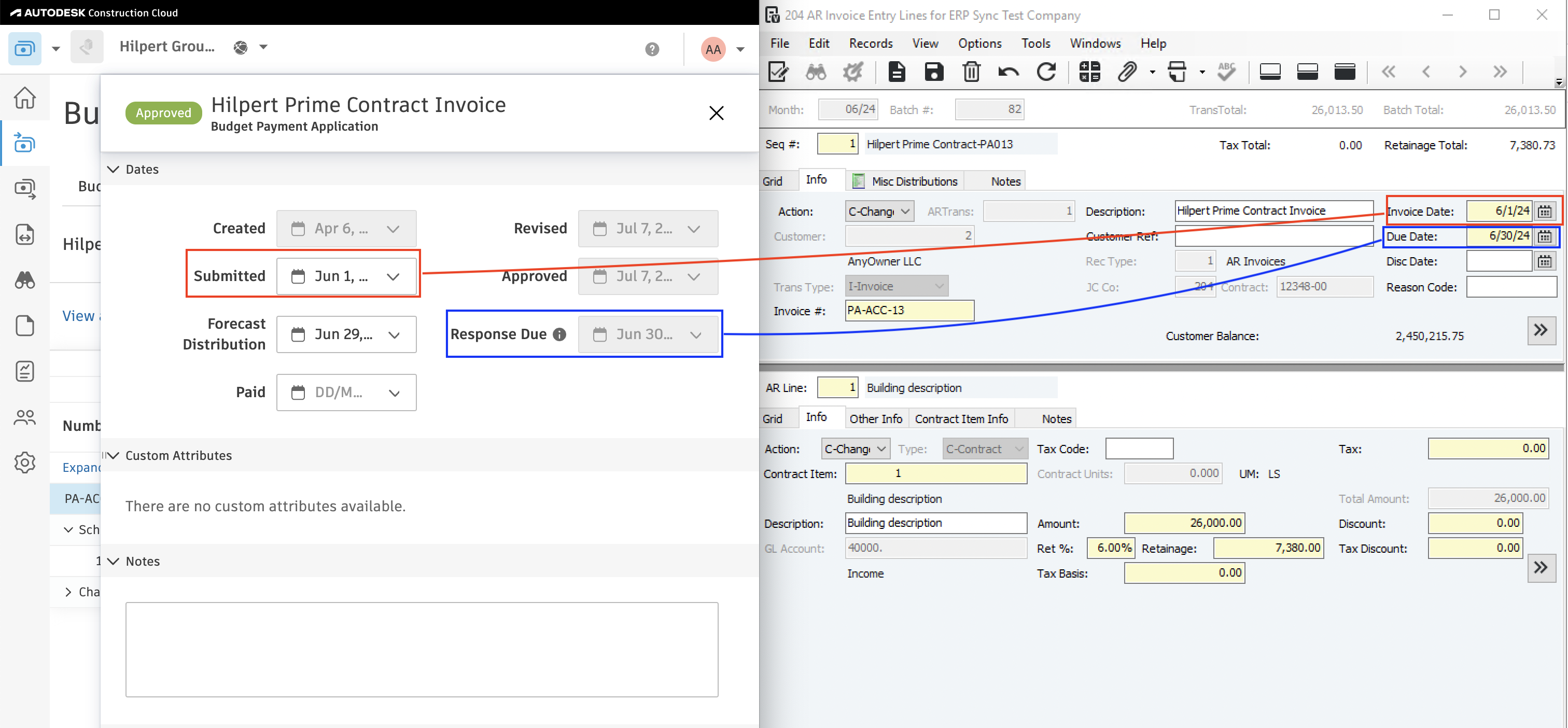Image resolution: width=1568 pixels, height=728 pixels.
Task: Click the undo arrow icon in AR toolbar
Action: tap(1009, 72)
